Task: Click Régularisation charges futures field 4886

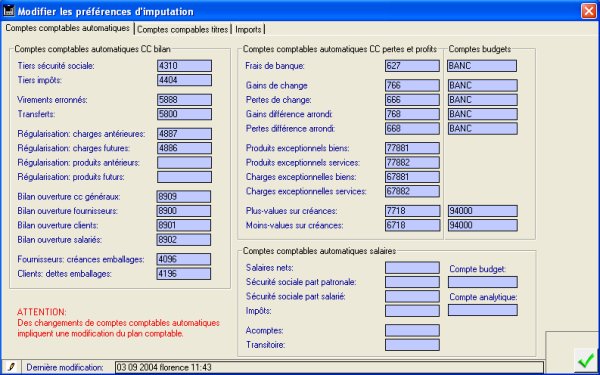Action: point(184,148)
